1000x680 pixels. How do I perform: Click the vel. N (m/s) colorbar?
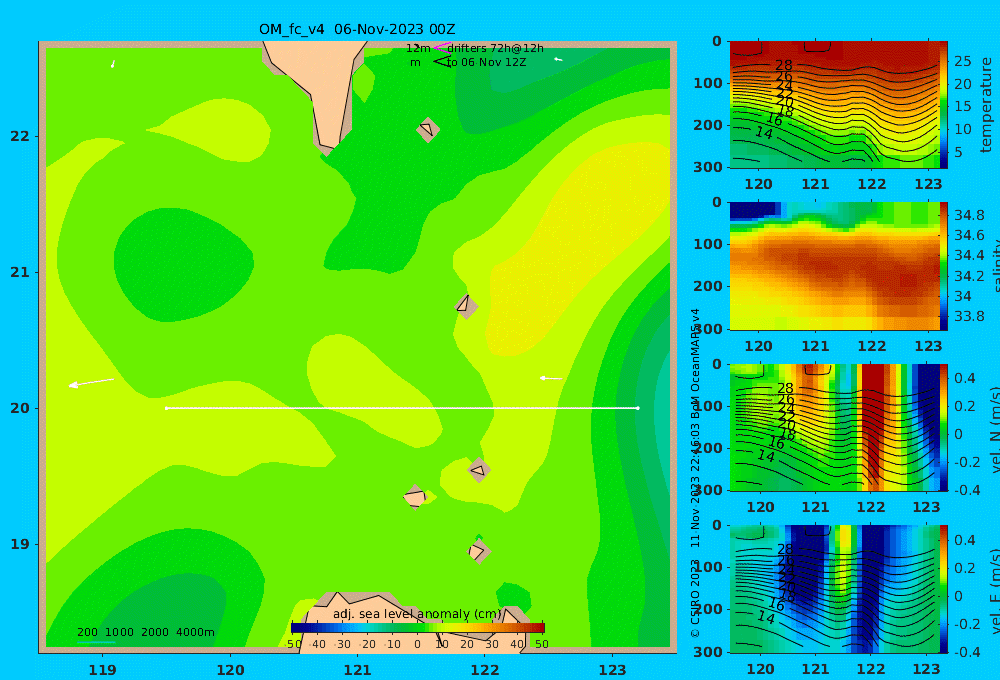click(x=944, y=427)
